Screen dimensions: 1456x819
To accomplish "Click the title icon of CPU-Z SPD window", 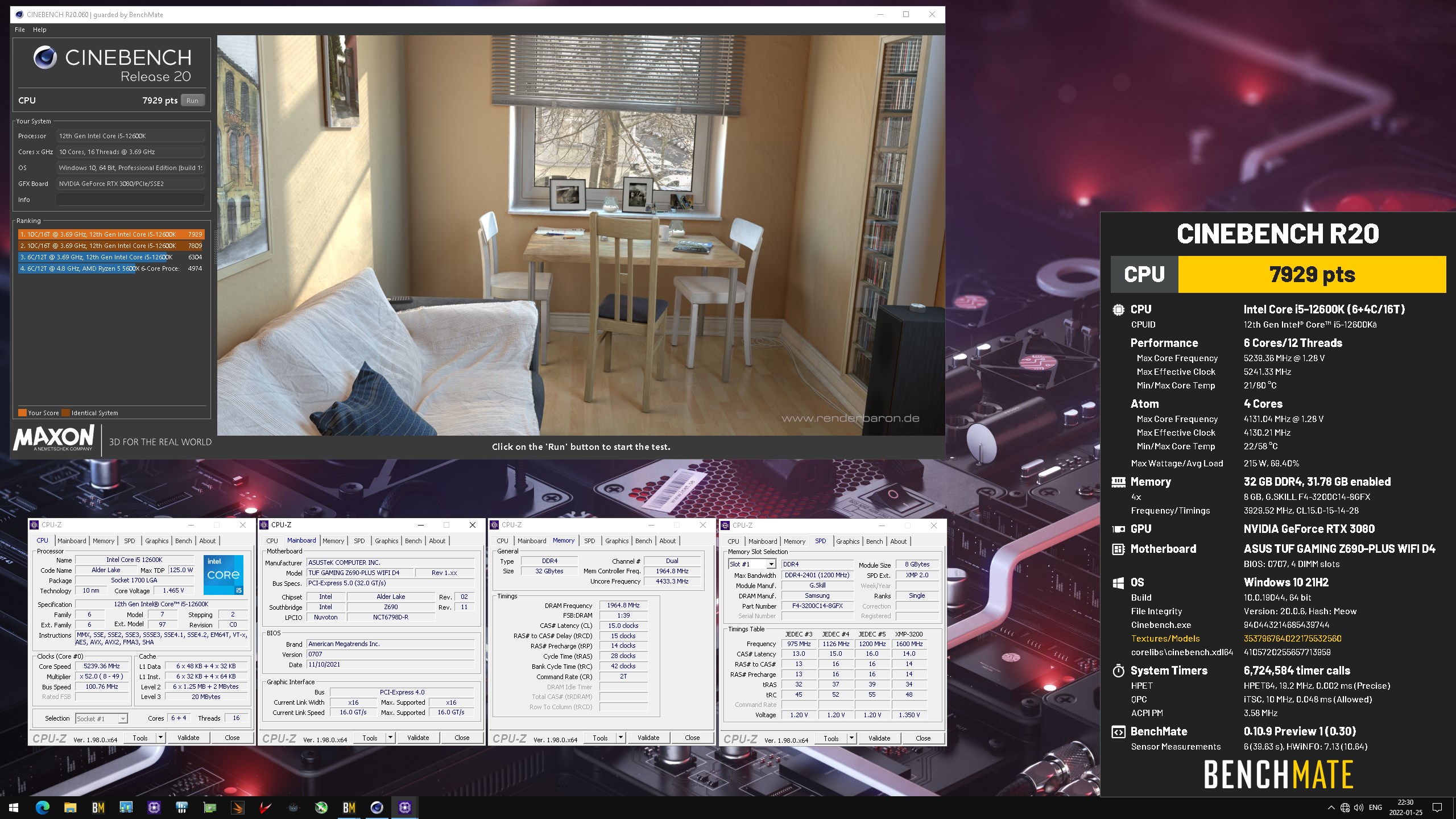I will 725,525.
